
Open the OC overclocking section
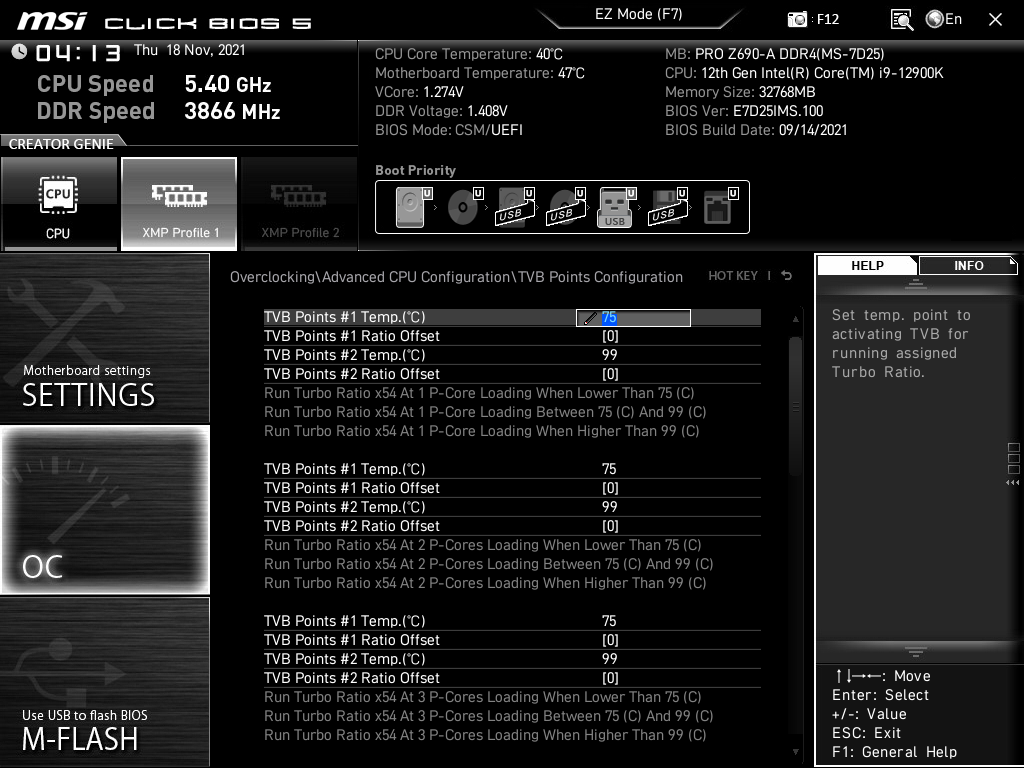pos(104,510)
